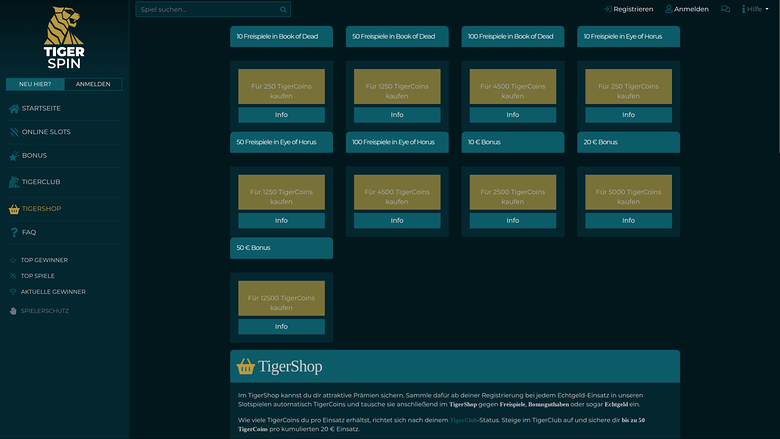
Task: Focus the Spiel suchen search field
Action: pos(213,9)
